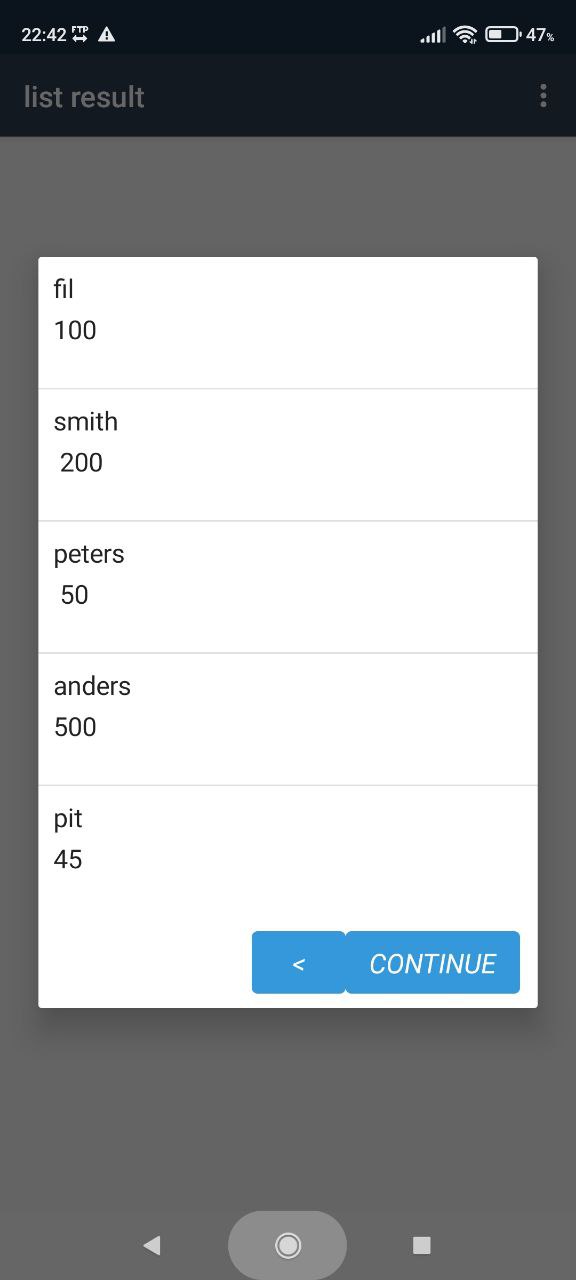Tap the 200 value under smith
Image resolution: width=576 pixels, height=1280 pixels.
(x=81, y=463)
